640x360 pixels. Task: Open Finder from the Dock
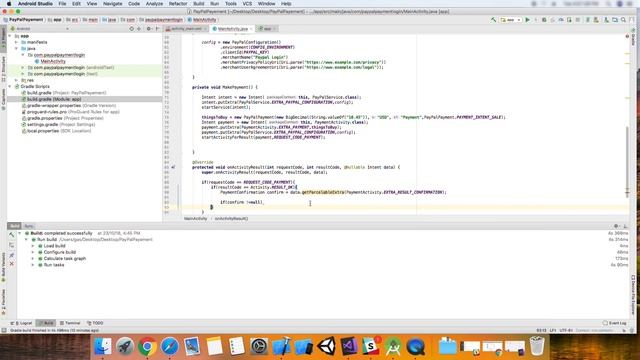coord(102,347)
